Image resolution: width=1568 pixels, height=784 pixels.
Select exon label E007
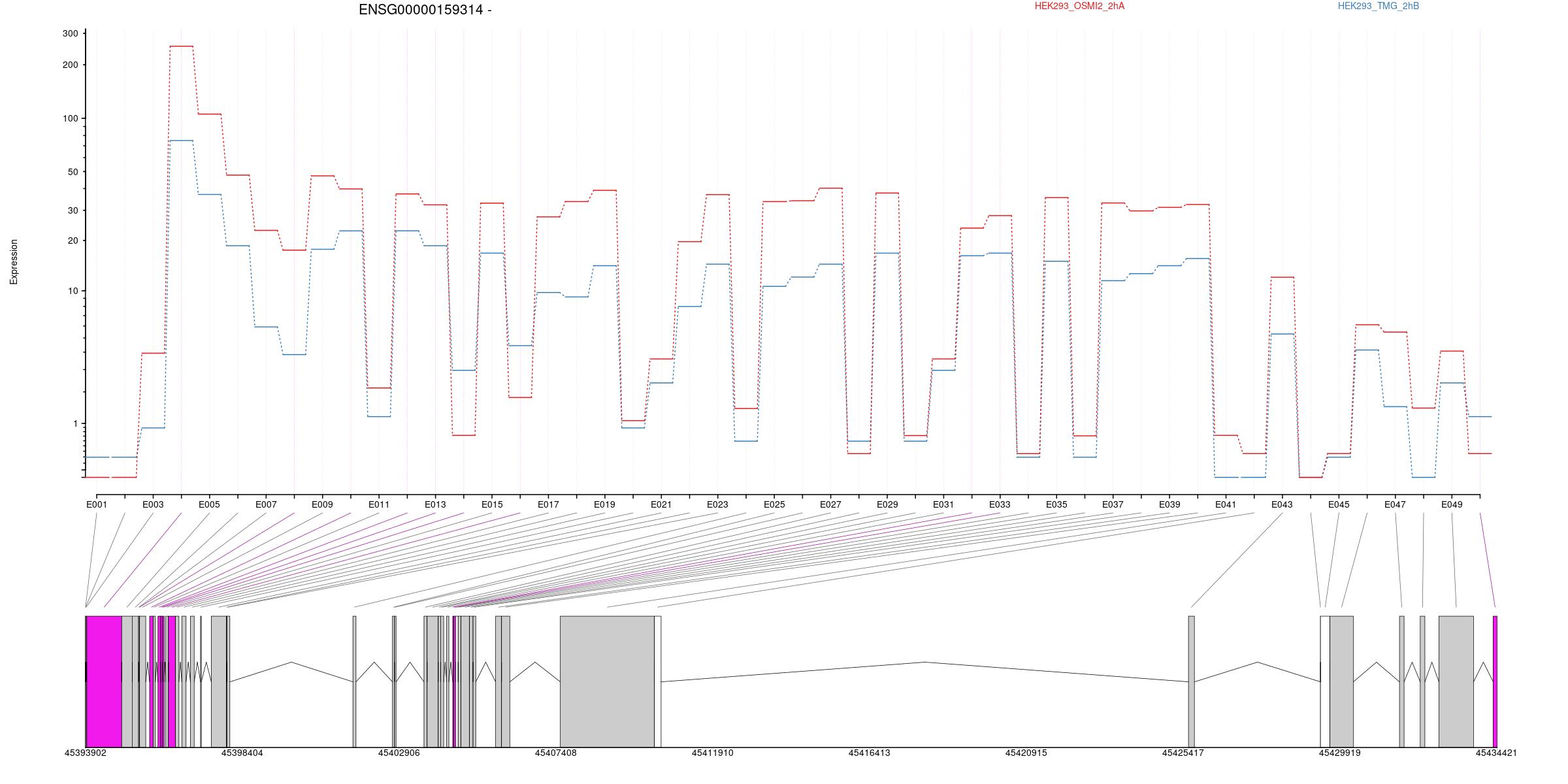click(x=266, y=504)
